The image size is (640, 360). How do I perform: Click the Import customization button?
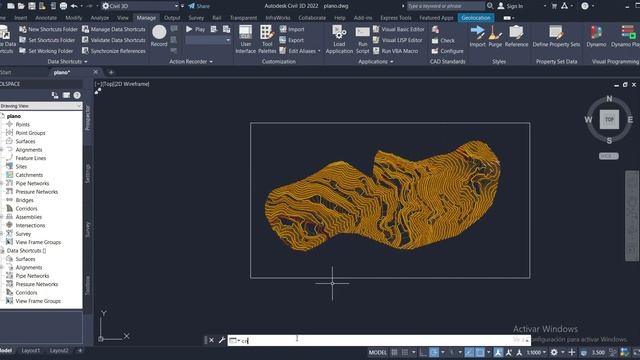(292, 29)
